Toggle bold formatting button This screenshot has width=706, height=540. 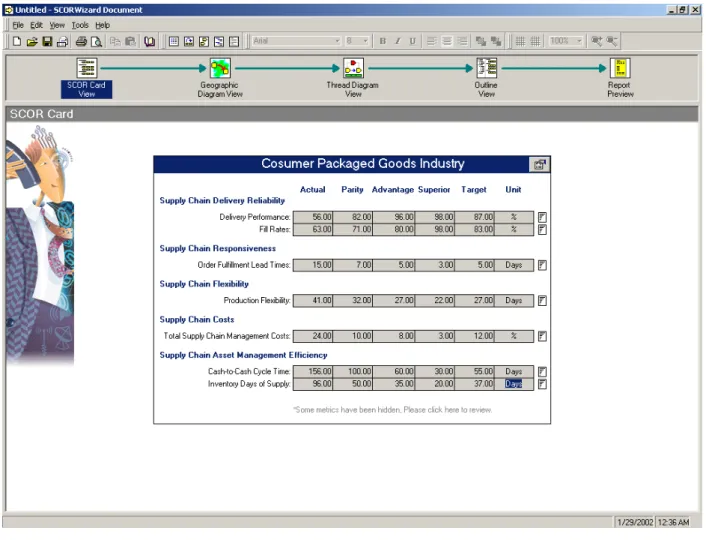pyautogui.click(x=383, y=41)
